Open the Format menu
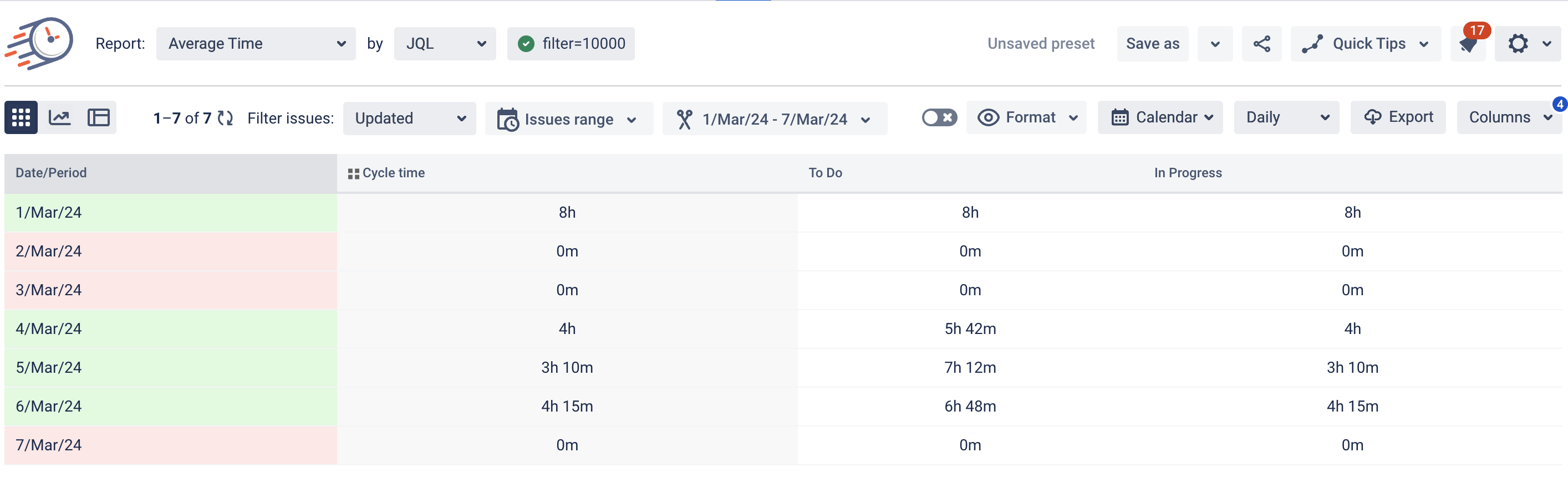Image resolution: width=1568 pixels, height=483 pixels. 1026,117
